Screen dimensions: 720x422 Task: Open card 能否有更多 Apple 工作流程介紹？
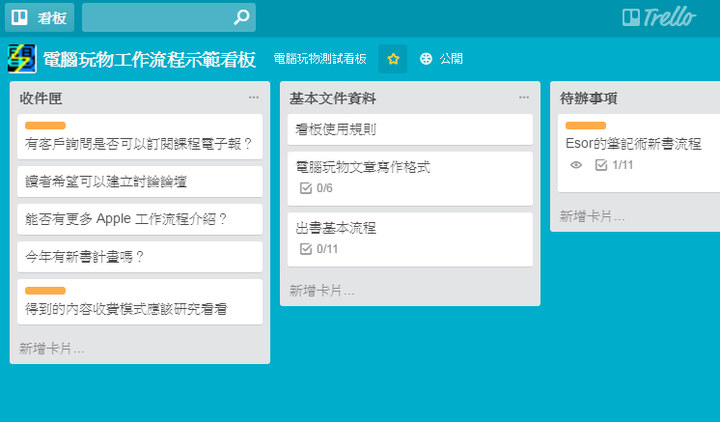coord(140,219)
